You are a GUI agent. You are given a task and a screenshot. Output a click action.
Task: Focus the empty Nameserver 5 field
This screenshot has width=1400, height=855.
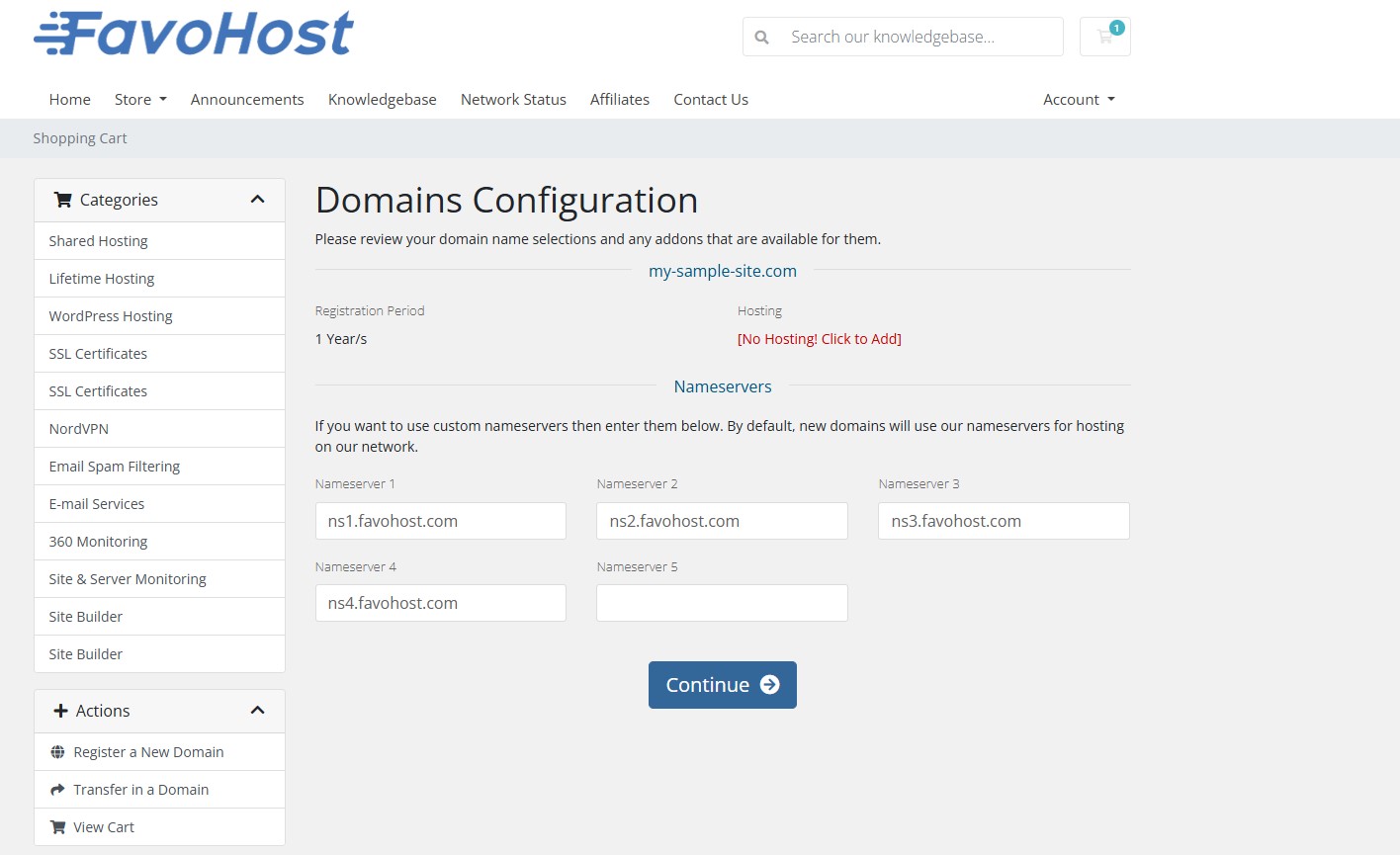[x=722, y=603]
